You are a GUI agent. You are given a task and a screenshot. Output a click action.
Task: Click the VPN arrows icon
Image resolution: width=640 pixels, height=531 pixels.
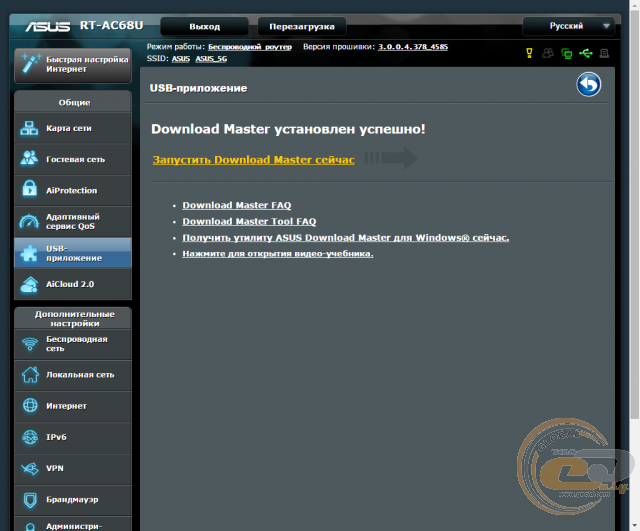(30, 469)
